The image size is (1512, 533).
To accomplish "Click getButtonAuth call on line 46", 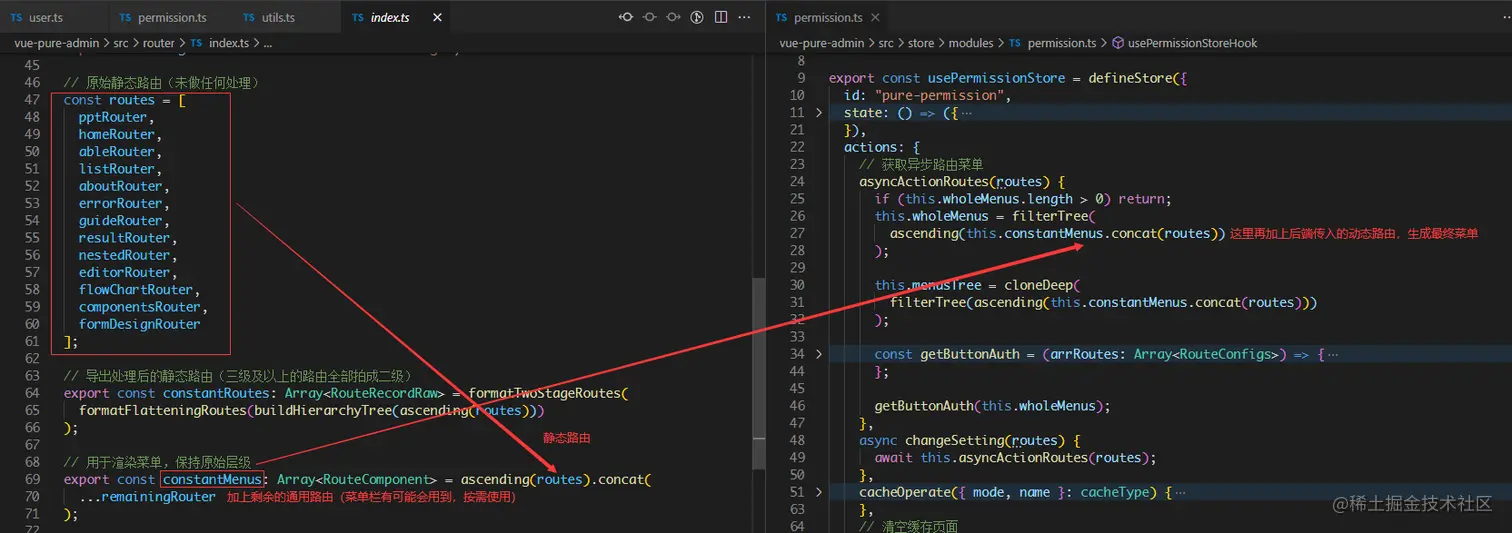I will click(924, 406).
